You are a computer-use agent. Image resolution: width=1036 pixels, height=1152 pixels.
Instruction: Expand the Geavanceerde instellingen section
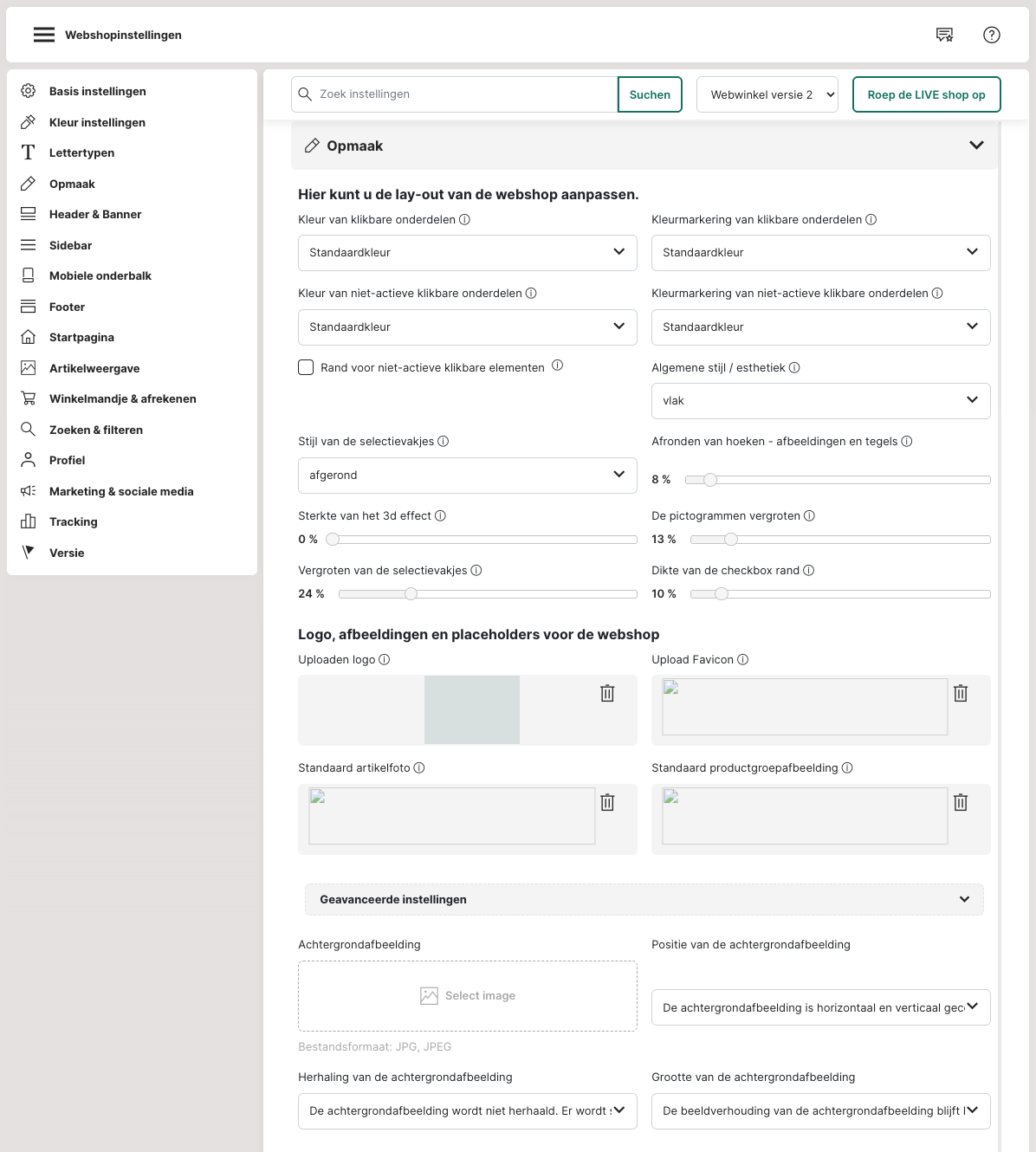(644, 899)
